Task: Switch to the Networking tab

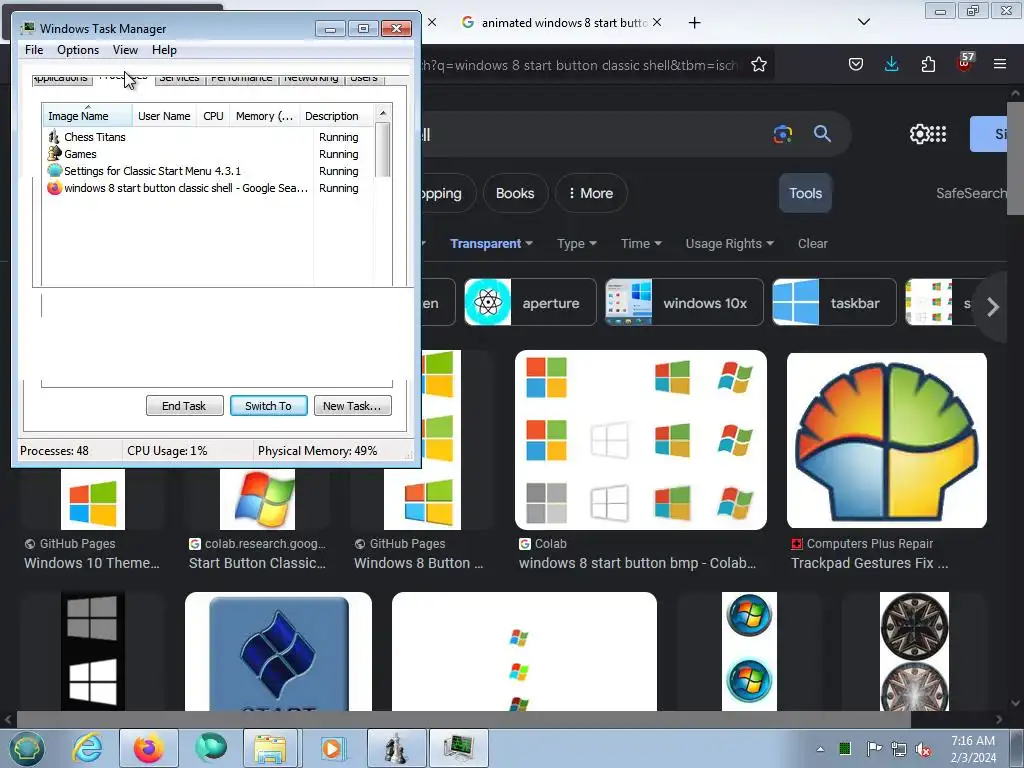Action: coord(311,78)
